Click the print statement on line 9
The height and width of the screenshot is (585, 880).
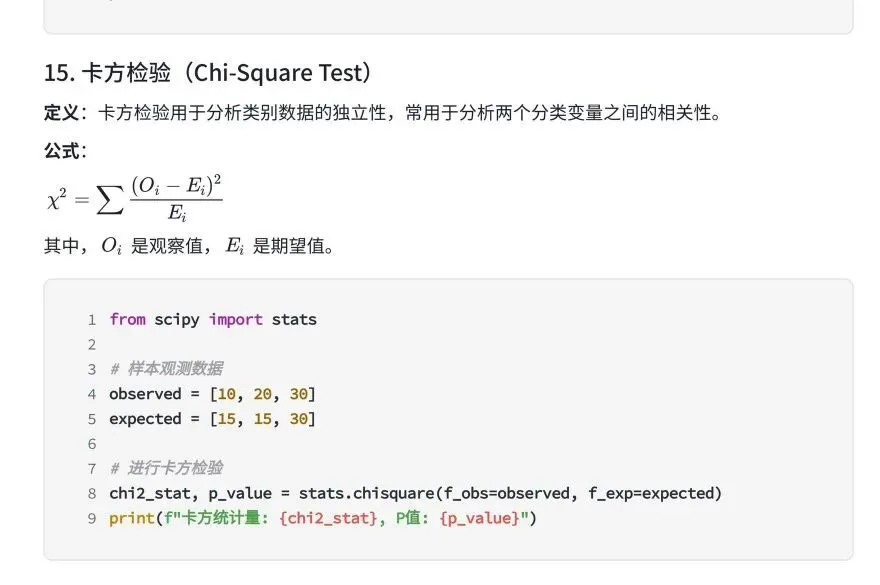pyautogui.click(x=323, y=518)
